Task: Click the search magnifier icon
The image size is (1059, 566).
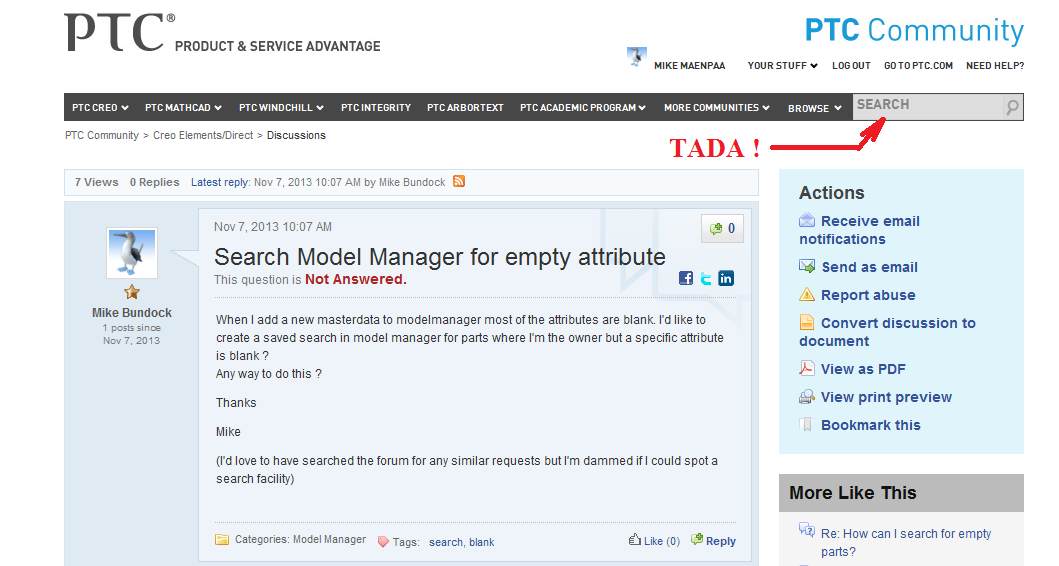Action: click(x=1012, y=107)
